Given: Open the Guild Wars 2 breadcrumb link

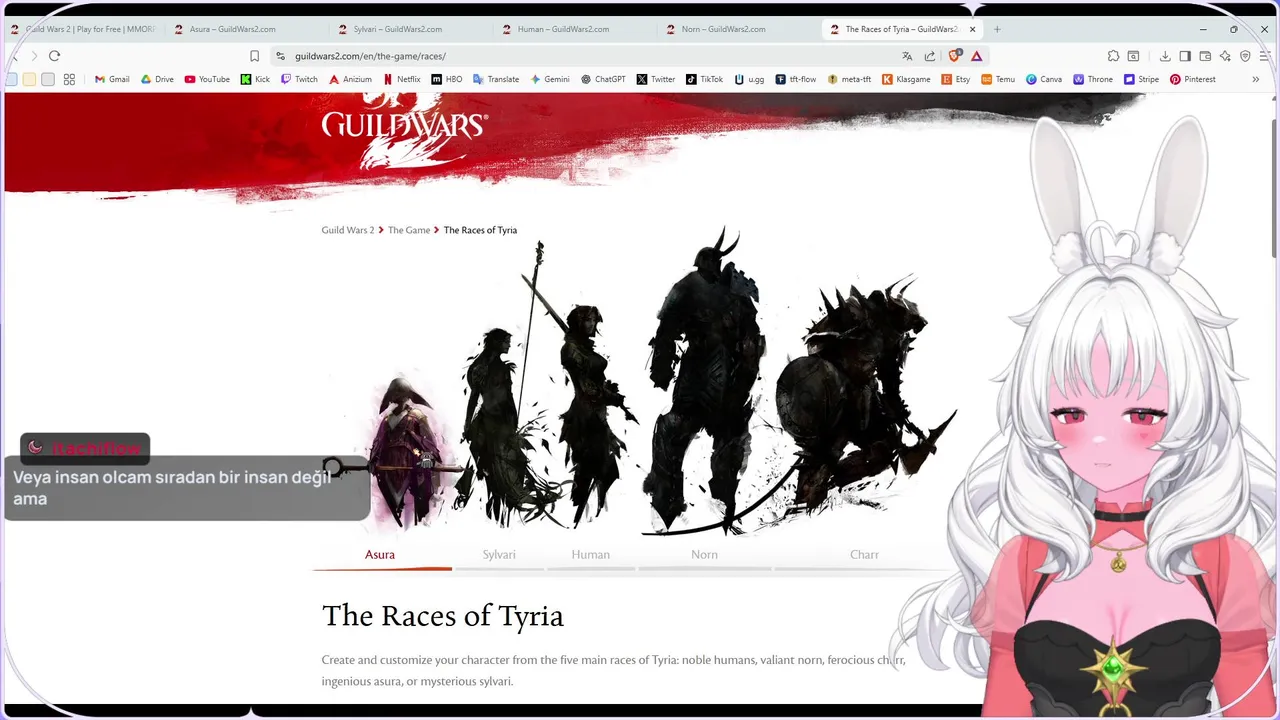Looking at the screenshot, I should click(x=347, y=230).
